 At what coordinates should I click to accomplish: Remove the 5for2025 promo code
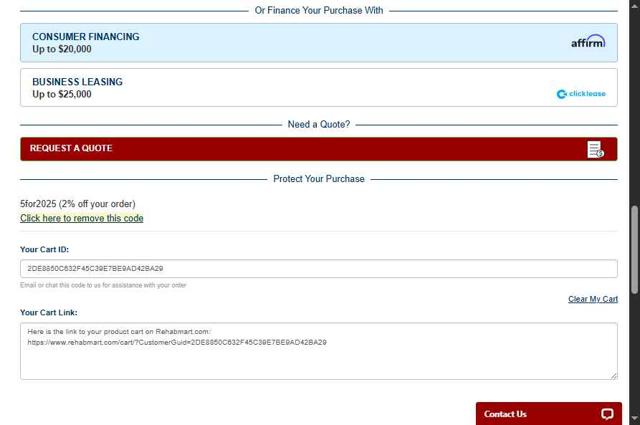pyautogui.click(x=82, y=218)
